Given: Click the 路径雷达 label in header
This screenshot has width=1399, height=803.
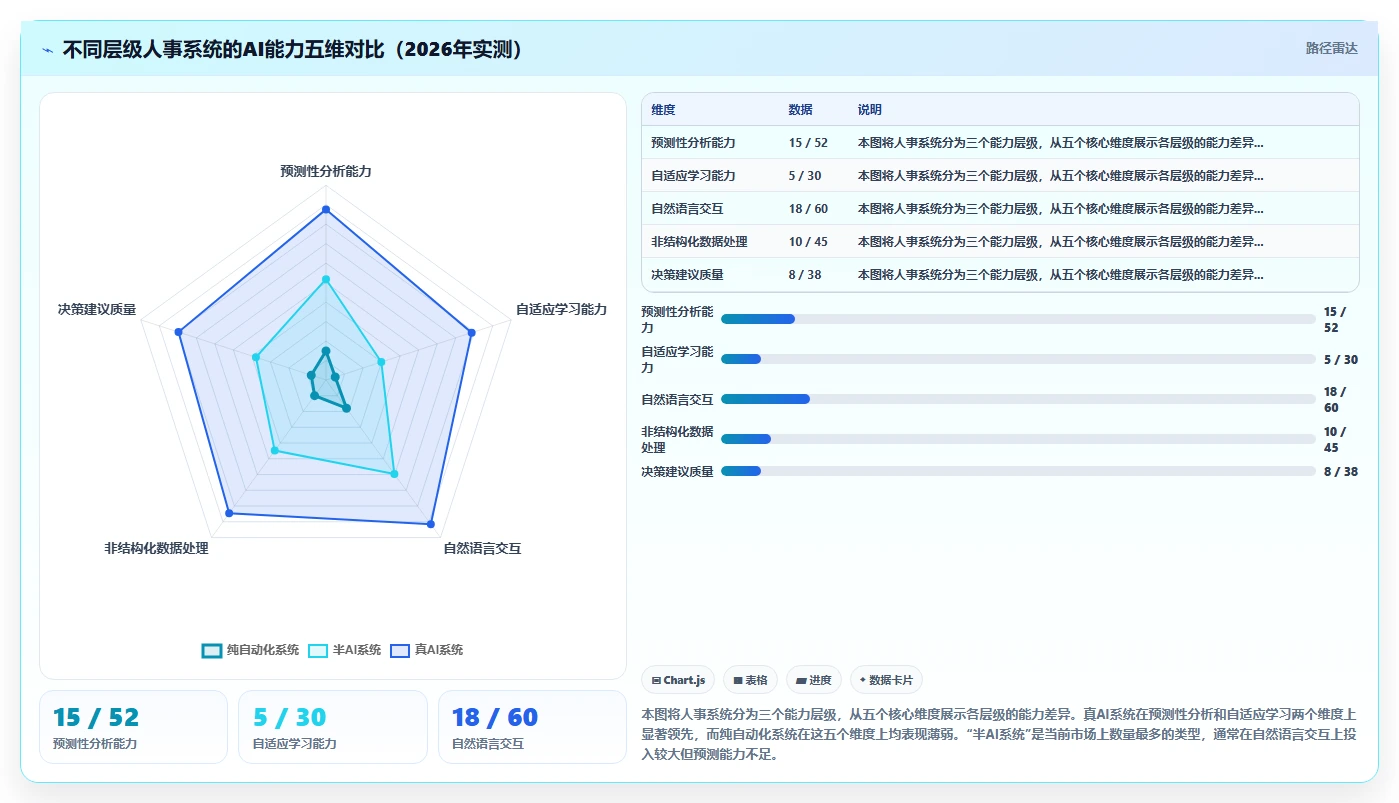Looking at the screenshot, I should click(x=1331, y=48).
